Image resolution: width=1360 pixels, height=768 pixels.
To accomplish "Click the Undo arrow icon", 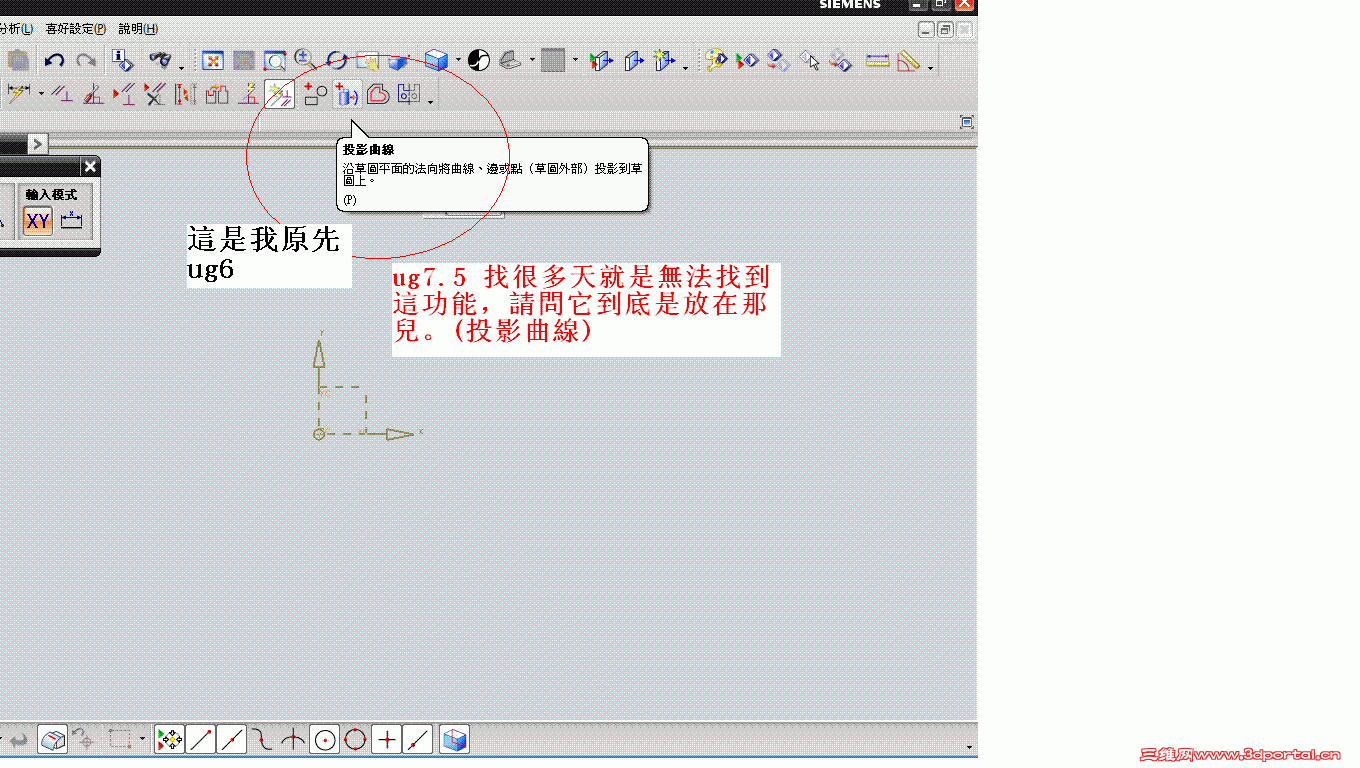I will 53,61.
